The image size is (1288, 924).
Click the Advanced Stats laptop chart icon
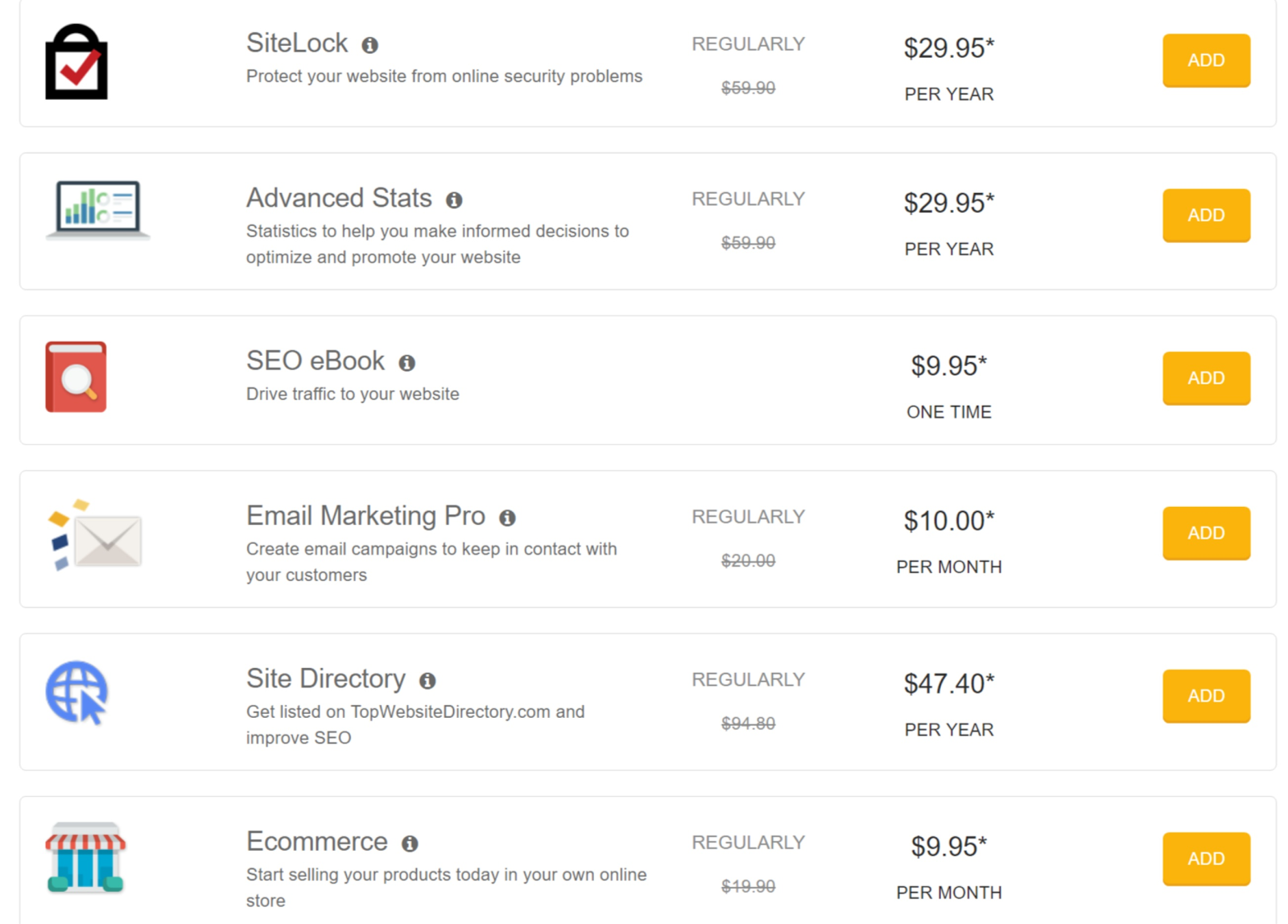[97, 210]
